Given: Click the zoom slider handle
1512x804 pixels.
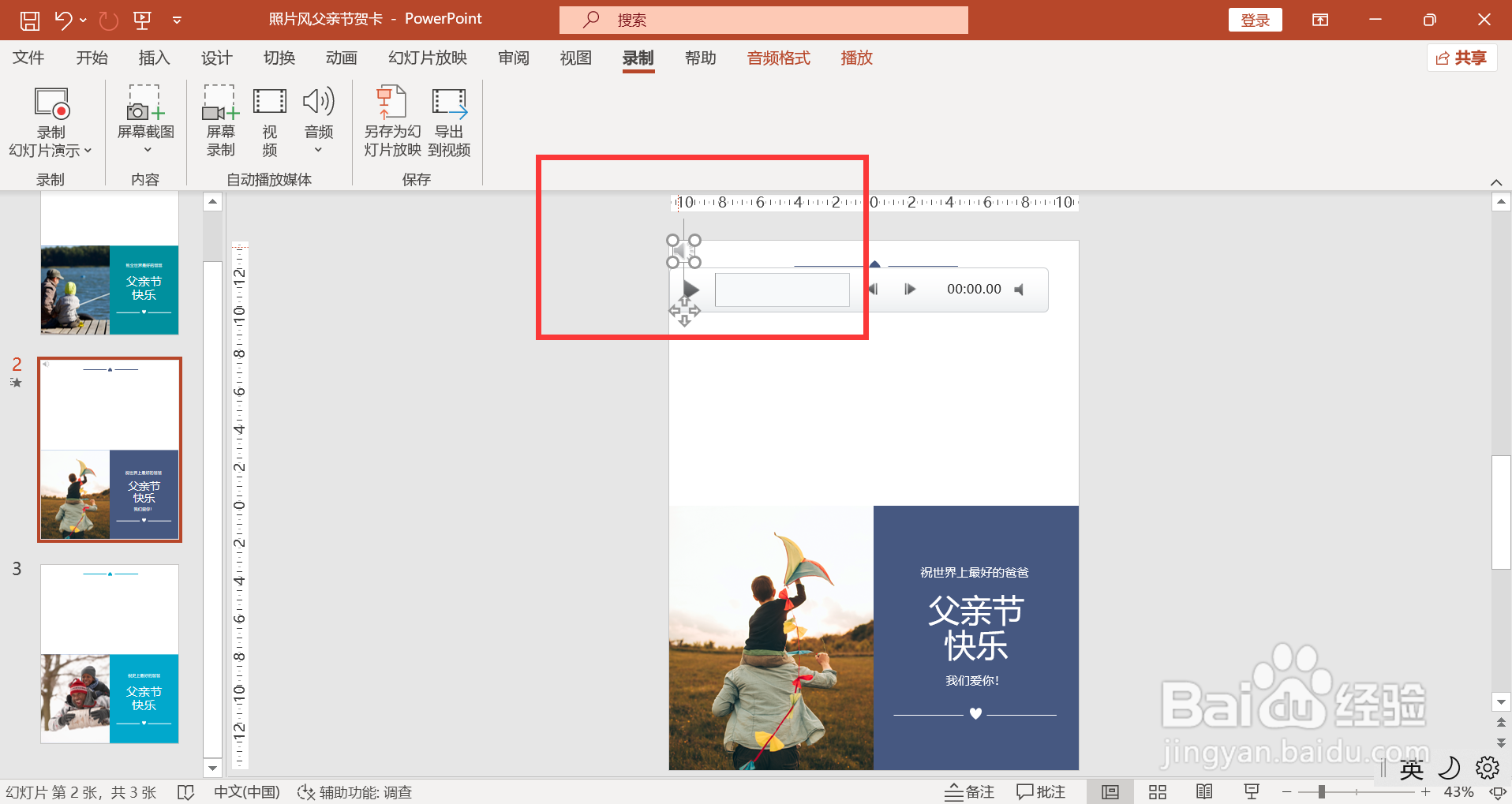Looking at the screenshot, I should (x=1321, y=791).
